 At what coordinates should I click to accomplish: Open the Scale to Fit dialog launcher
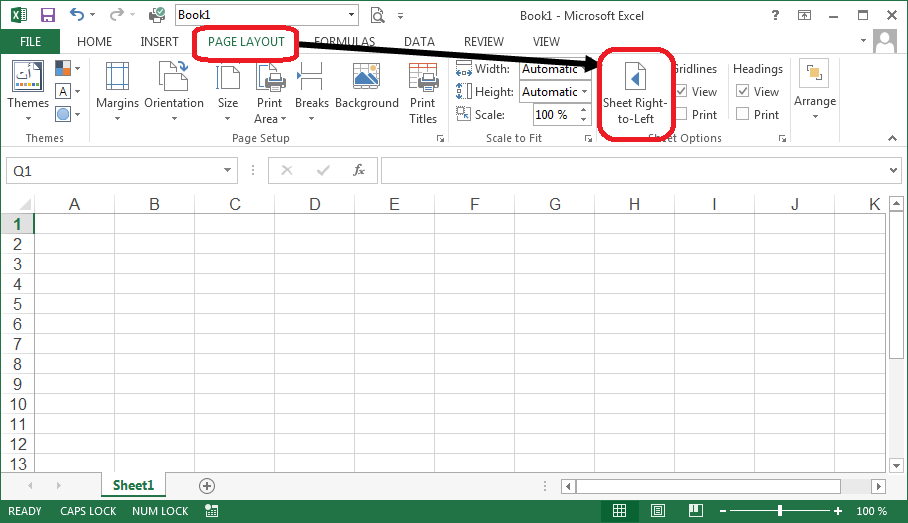click(588, 138)
